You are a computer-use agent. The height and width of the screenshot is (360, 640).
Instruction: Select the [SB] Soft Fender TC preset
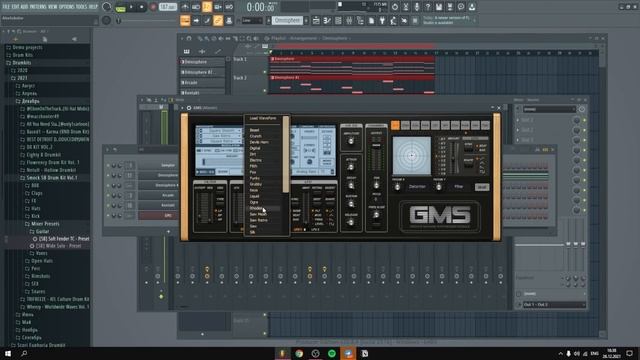pyautogui.click(x=60, y=239)
